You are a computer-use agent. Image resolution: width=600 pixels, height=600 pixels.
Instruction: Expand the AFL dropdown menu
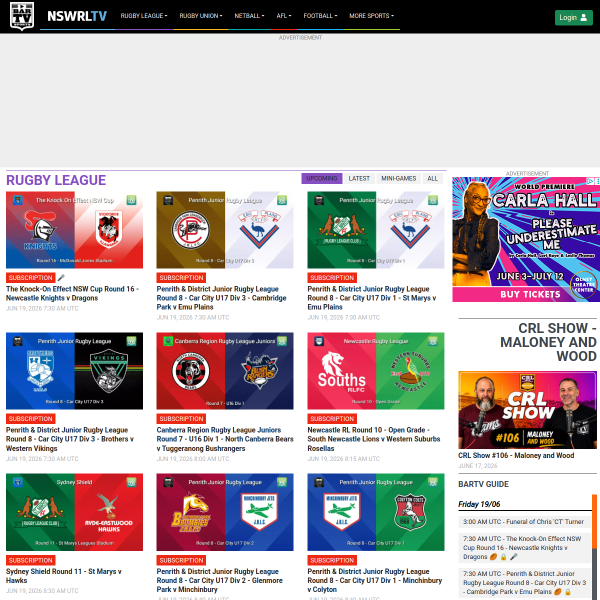[x=284, y=16]
